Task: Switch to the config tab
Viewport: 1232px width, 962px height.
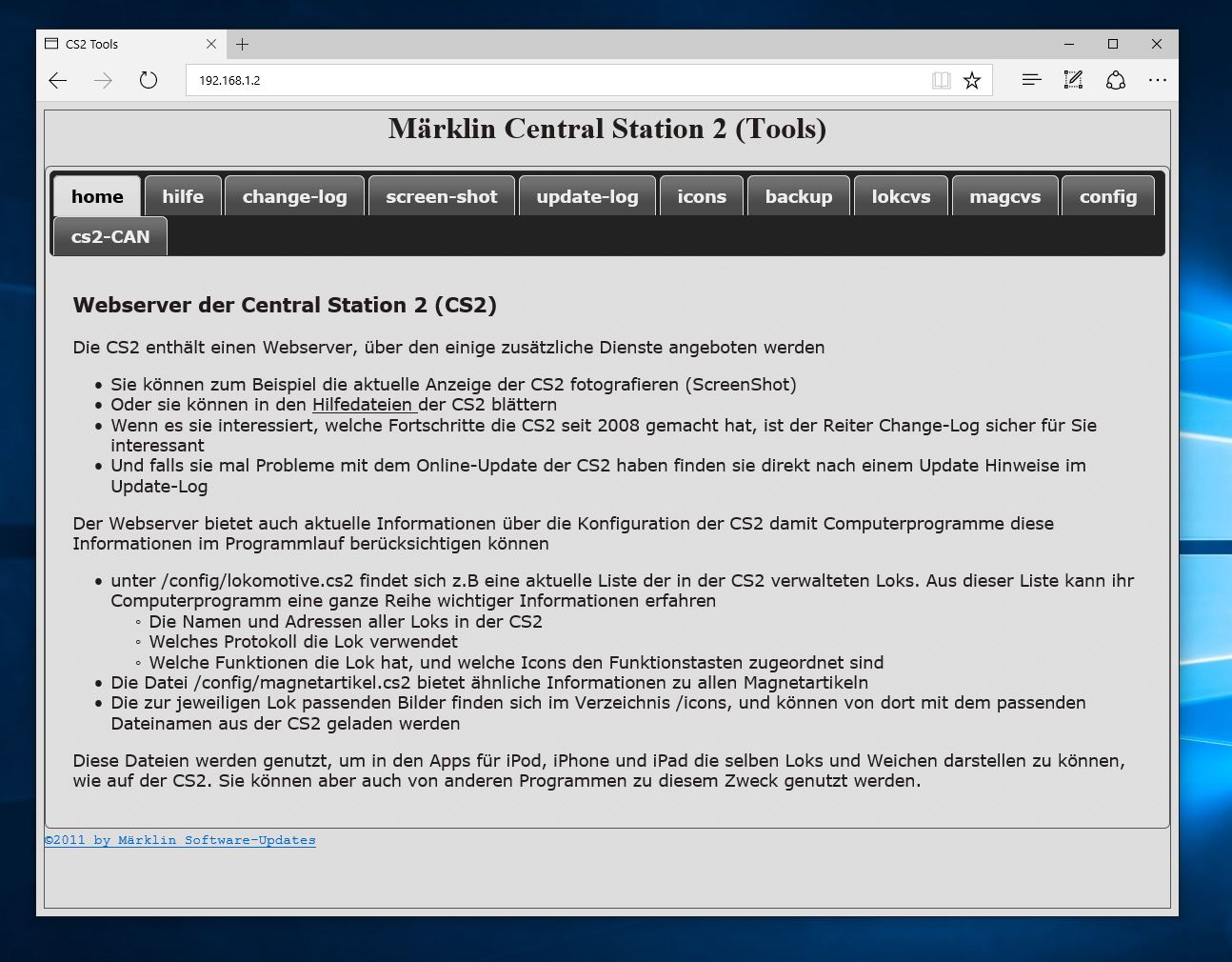Action: click(x=1108, y=196)
